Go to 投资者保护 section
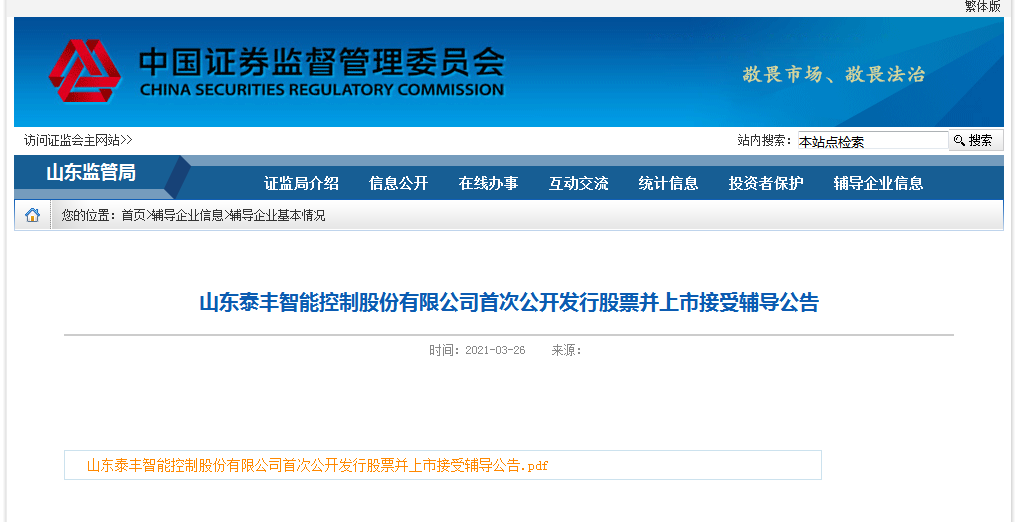This screenshot has height=522, width=1030. coord(765,183)
